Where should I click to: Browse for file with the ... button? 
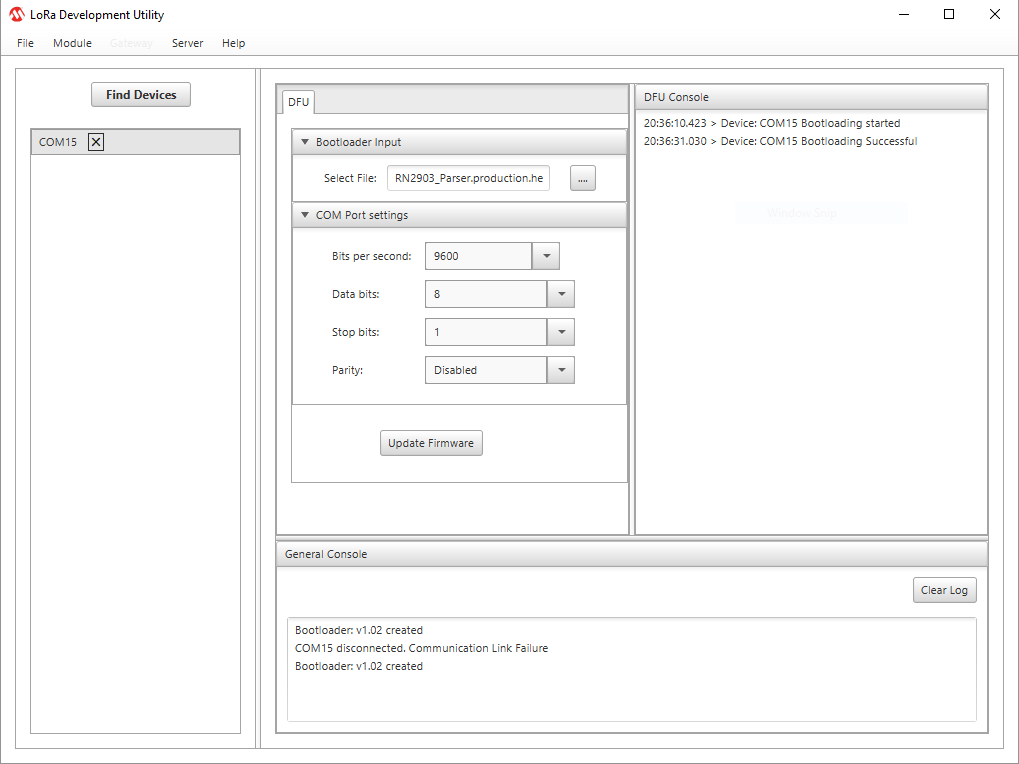(x=582, y=178)
